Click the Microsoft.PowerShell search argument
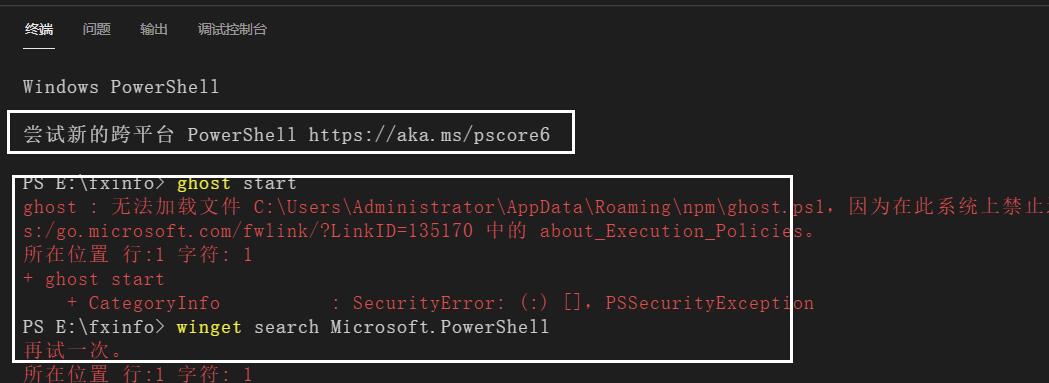 coord(440,327)
